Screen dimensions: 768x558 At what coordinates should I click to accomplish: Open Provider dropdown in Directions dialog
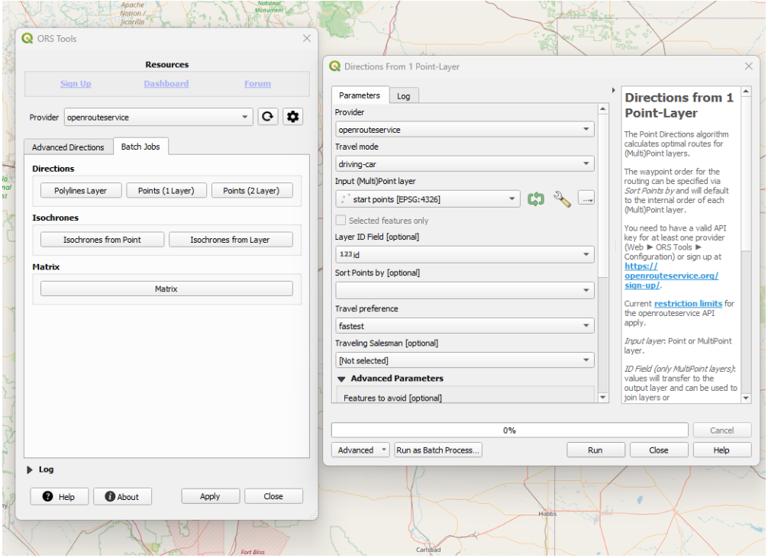[465, 129]
